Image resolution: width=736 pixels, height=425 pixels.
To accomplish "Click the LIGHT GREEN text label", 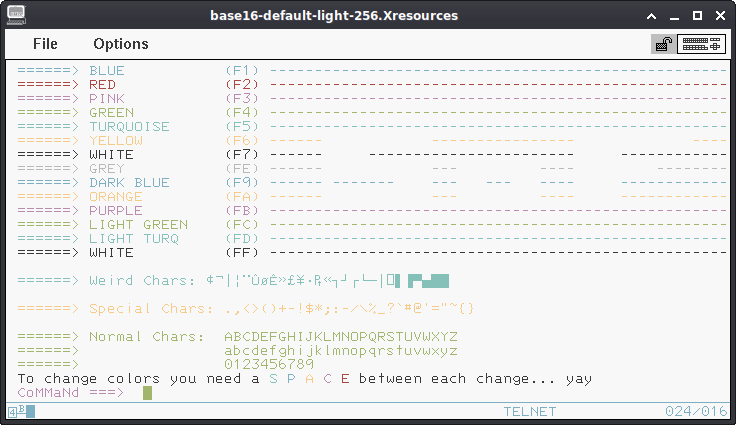I will 138,224.
